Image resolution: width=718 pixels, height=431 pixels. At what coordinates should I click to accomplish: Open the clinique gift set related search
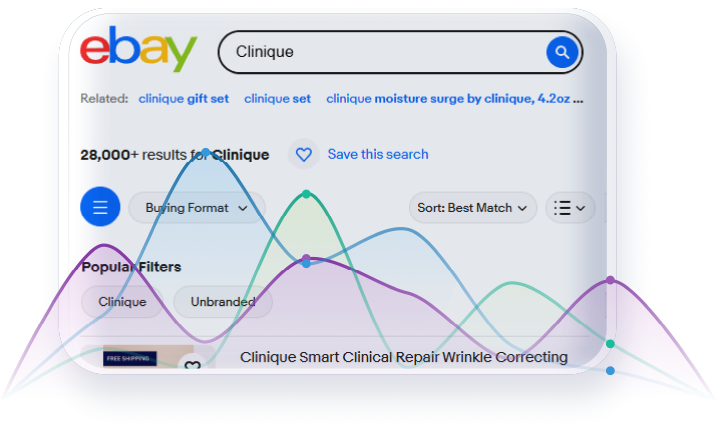[x=184, y=98]
